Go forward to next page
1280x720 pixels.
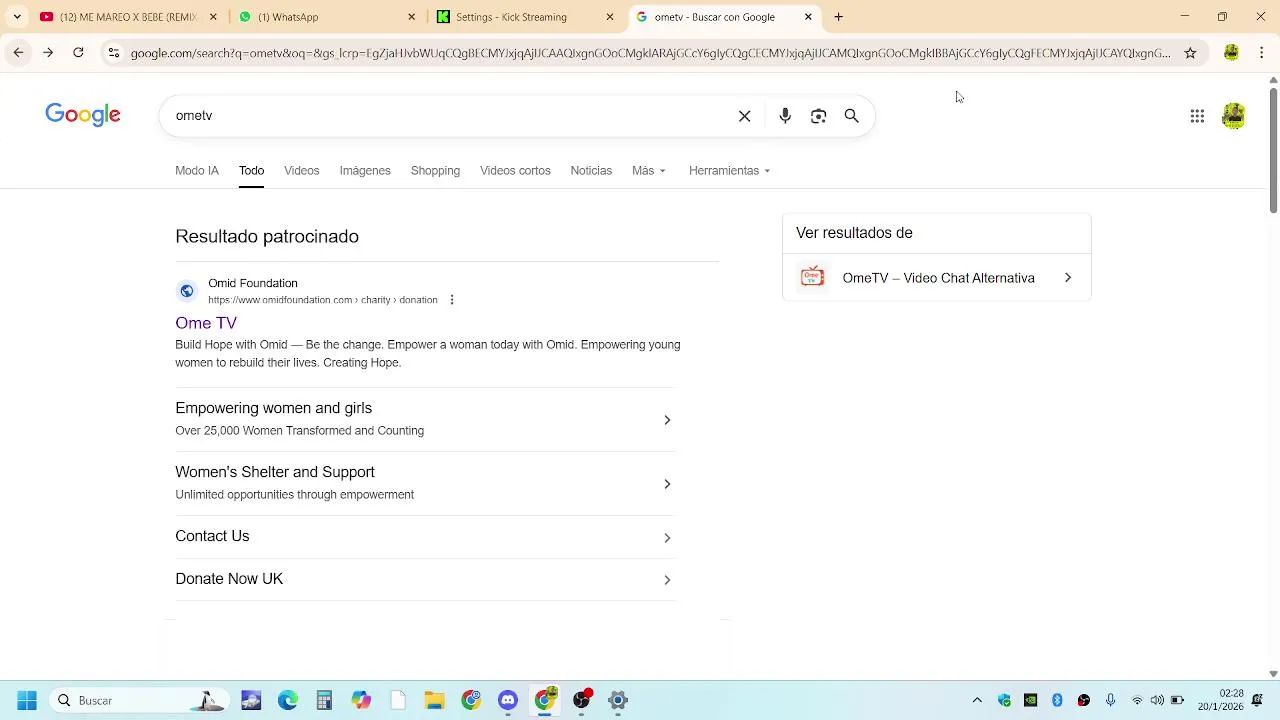point(48,53)
